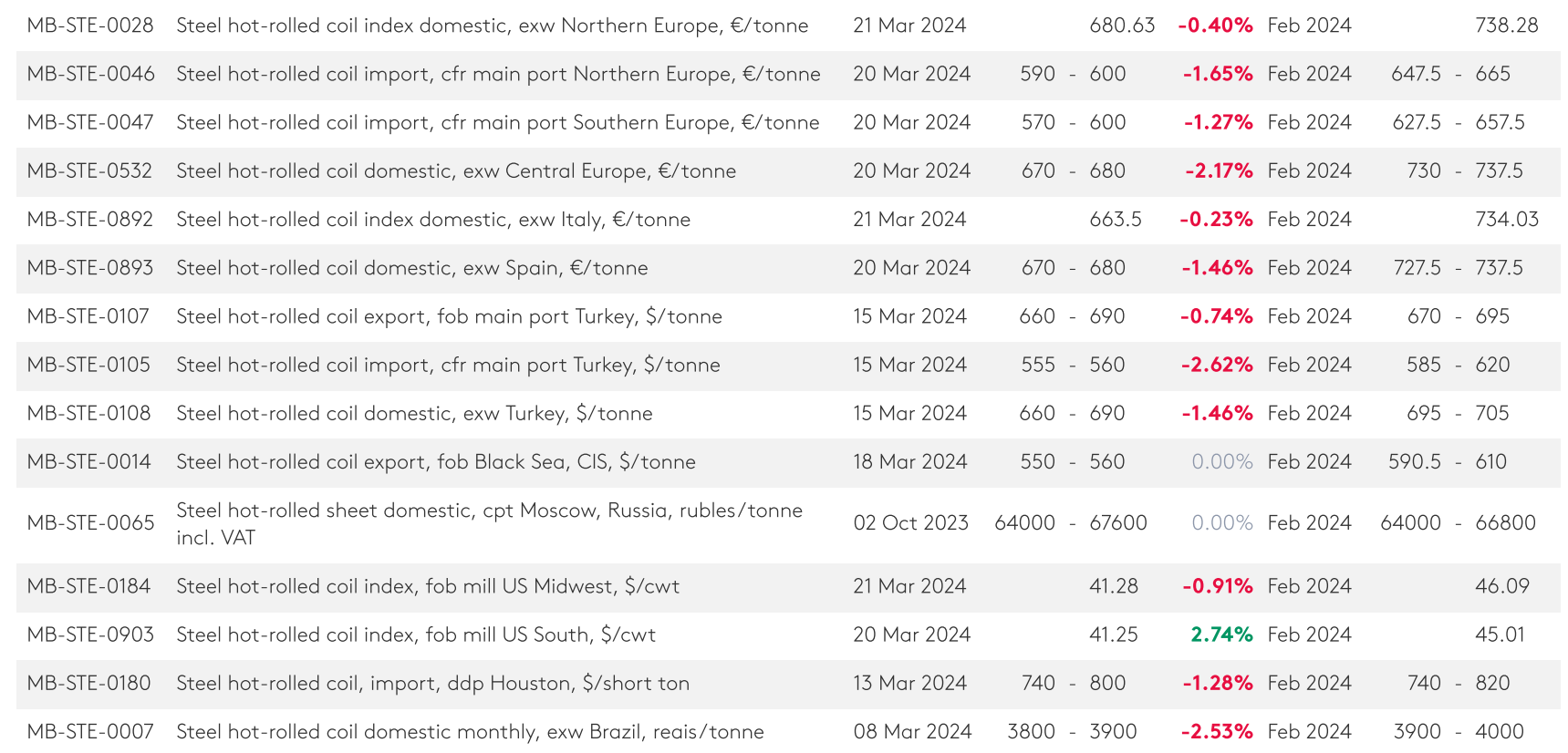
Task: Open the ddp Houston import coil description
Action: click(432, 684)
